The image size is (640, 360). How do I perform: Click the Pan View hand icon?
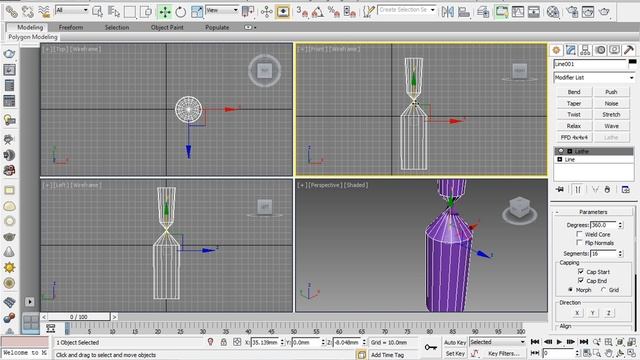(x=609, y=353)
